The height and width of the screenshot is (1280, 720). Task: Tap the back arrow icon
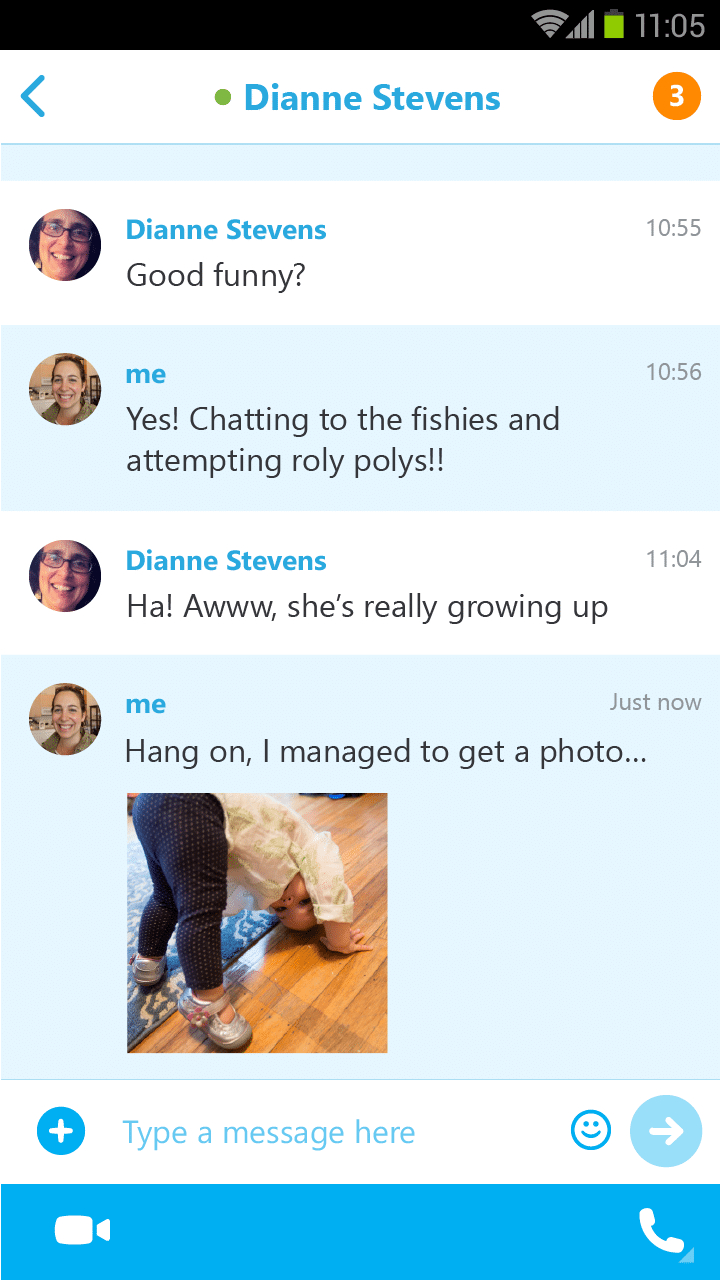[x=33, y=97]
